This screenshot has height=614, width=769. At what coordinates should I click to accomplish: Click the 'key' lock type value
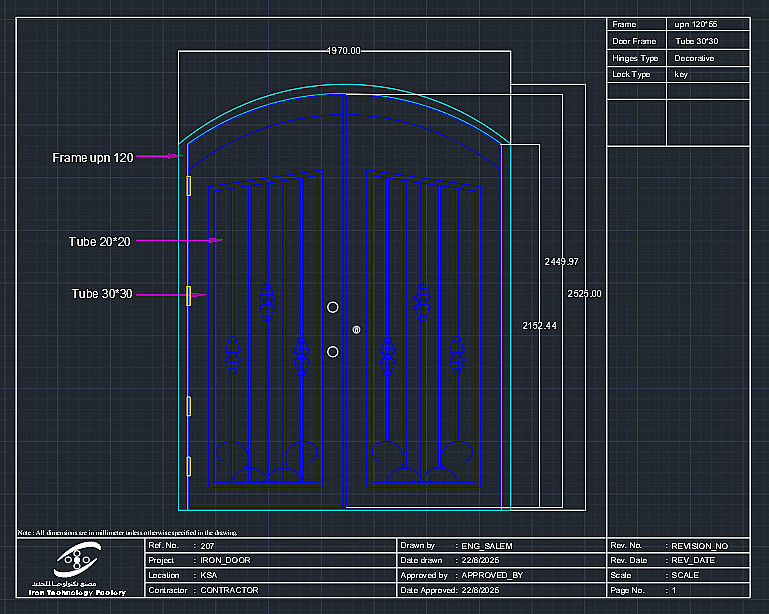pyautogui.click(x=681, y=75)
